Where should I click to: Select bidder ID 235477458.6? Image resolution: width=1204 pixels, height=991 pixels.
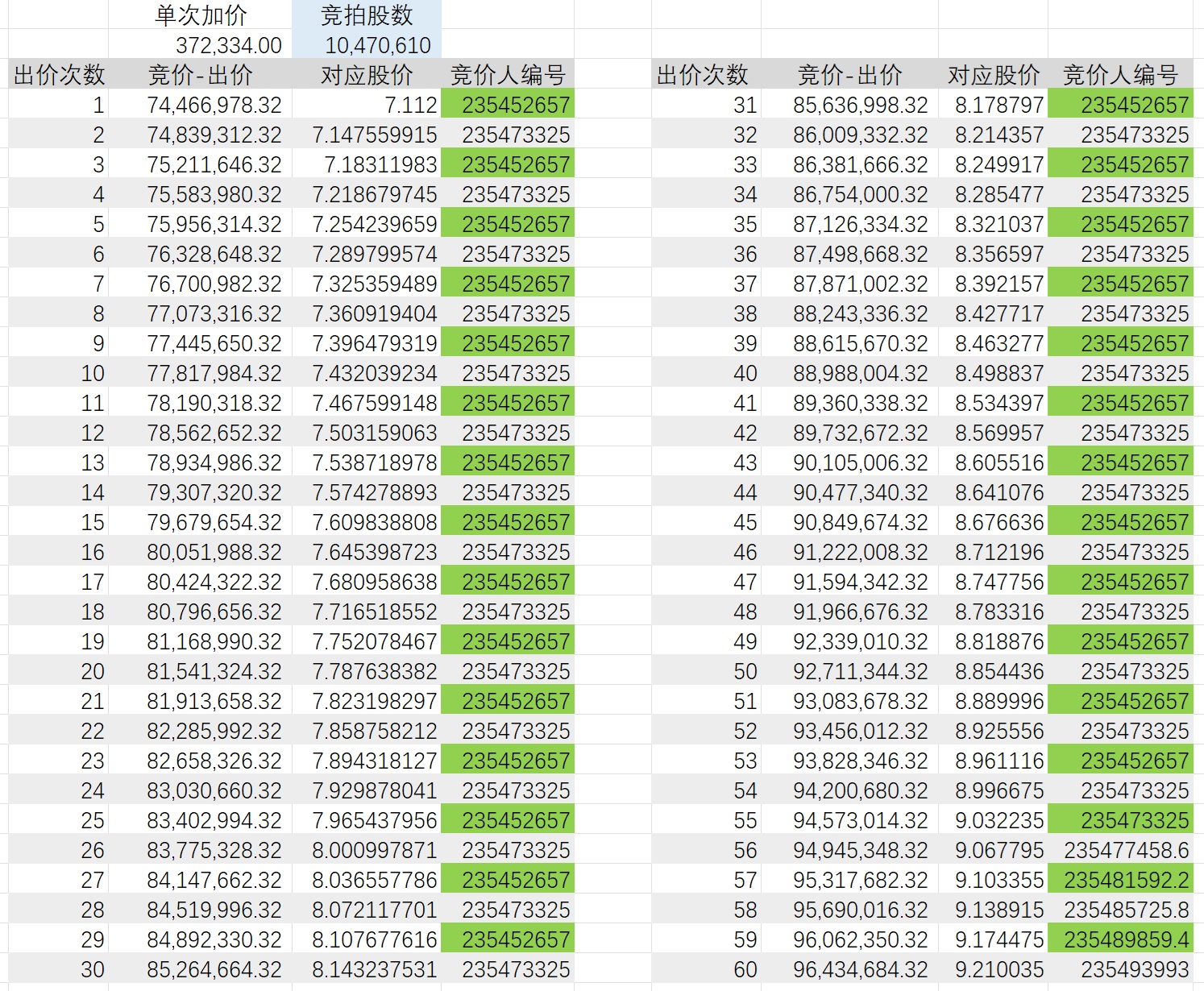click(x=1120, y=850)
